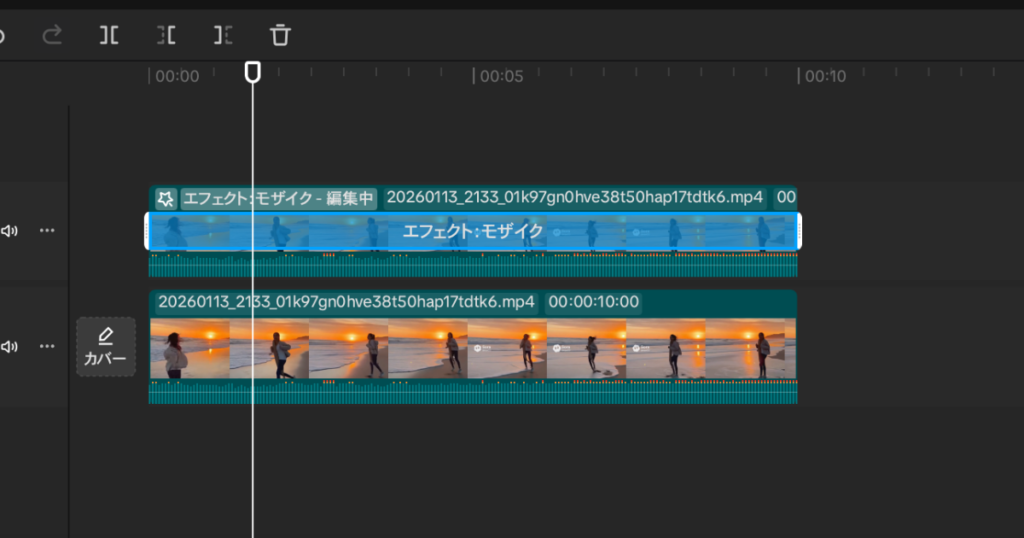This screenshot has width=1024, height=538.
Task: Click the 00:00:10:00 duration label
Action: (x=593, y=302)
